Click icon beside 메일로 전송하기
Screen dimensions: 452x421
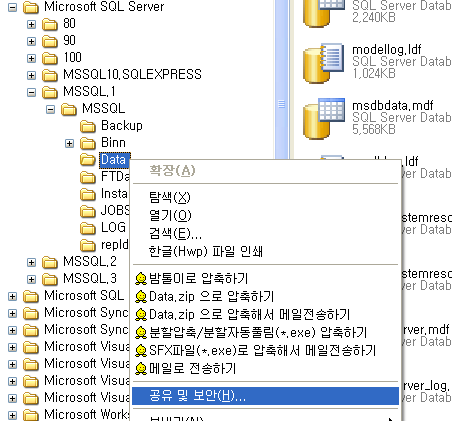pyautogui.click(x=141, y=368)
